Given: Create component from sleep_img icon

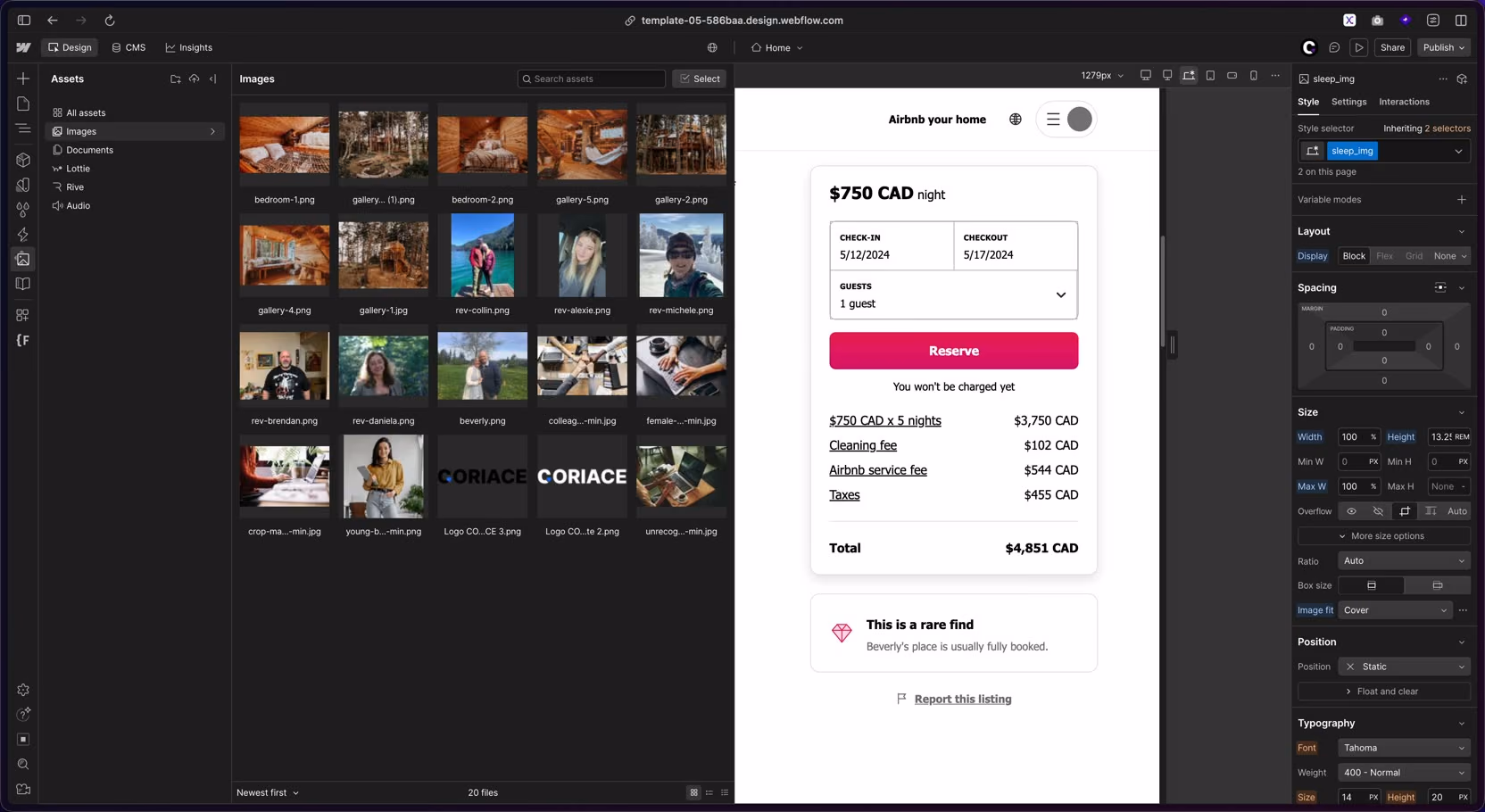Looking at the screenshot, I should pyautogui.click(x=1462, y=79).
